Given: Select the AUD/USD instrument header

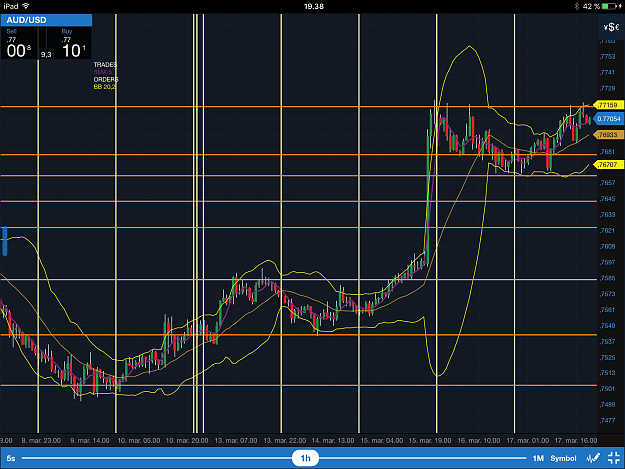Looking at the screenshot, I should 46,20.
